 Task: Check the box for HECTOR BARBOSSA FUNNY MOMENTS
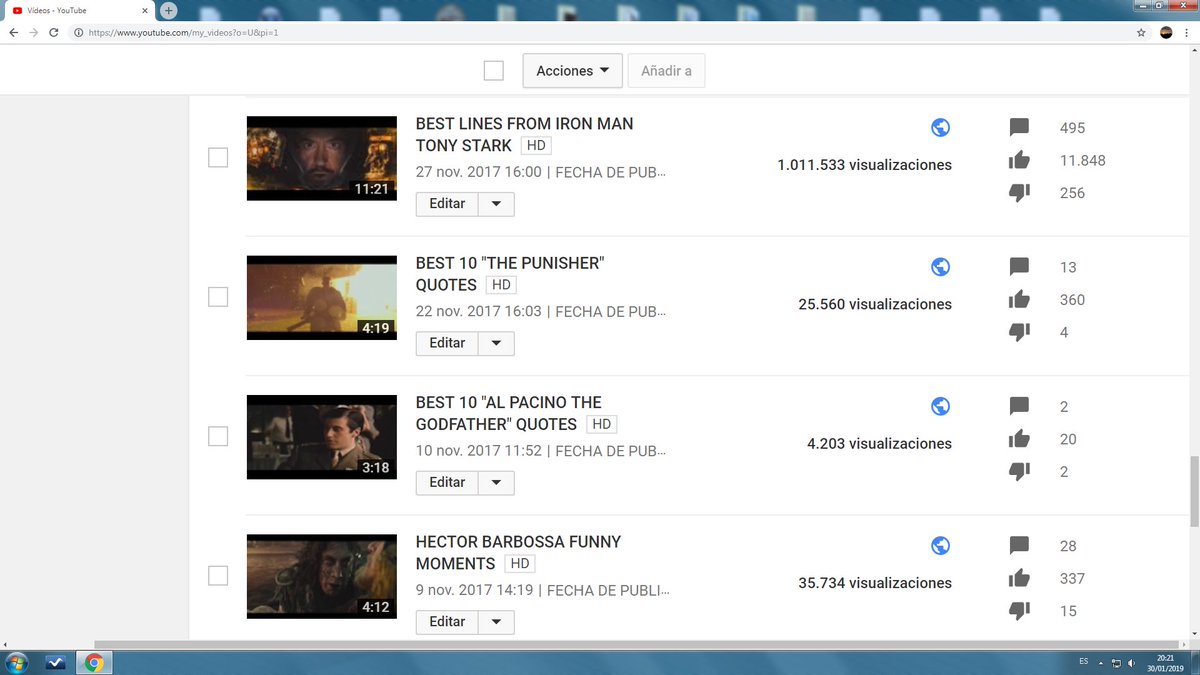click(x=218, y=576)
